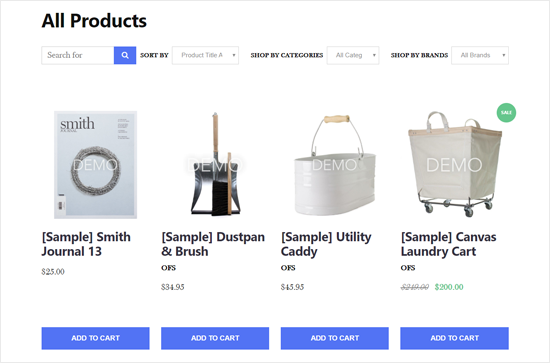Image resolution: width=550 pixels, height=363 pixels.
Task: Add Canvas Laundry Cart to cart
Action: (x=454, y=338)
